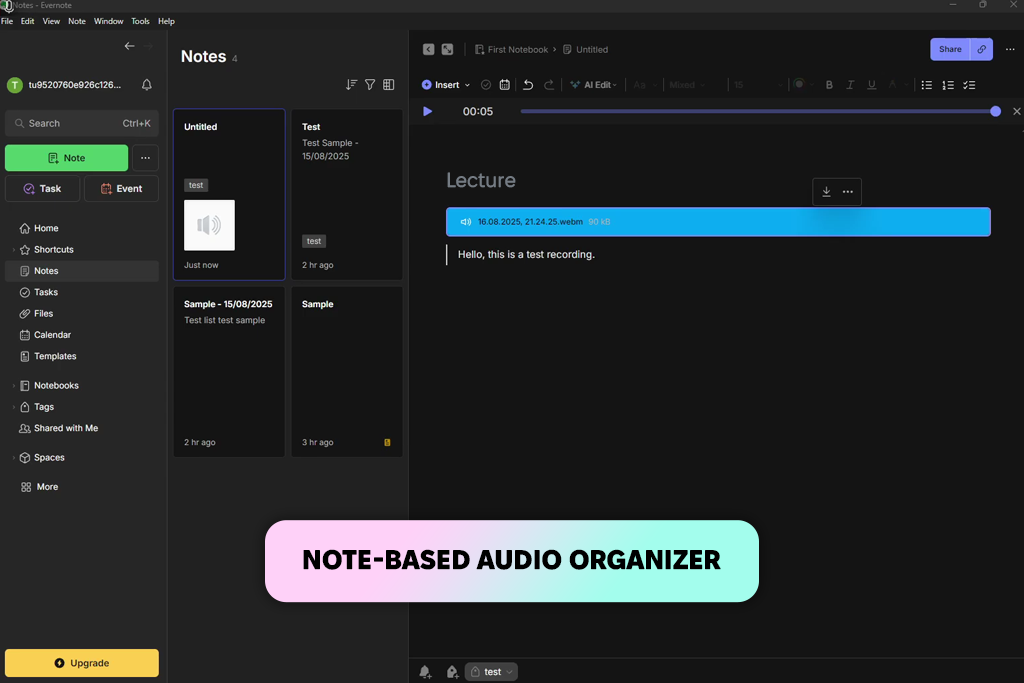This screenshot has height=683, width=1024.
Task: Download the audio attachment
Action: coord(826,191)
